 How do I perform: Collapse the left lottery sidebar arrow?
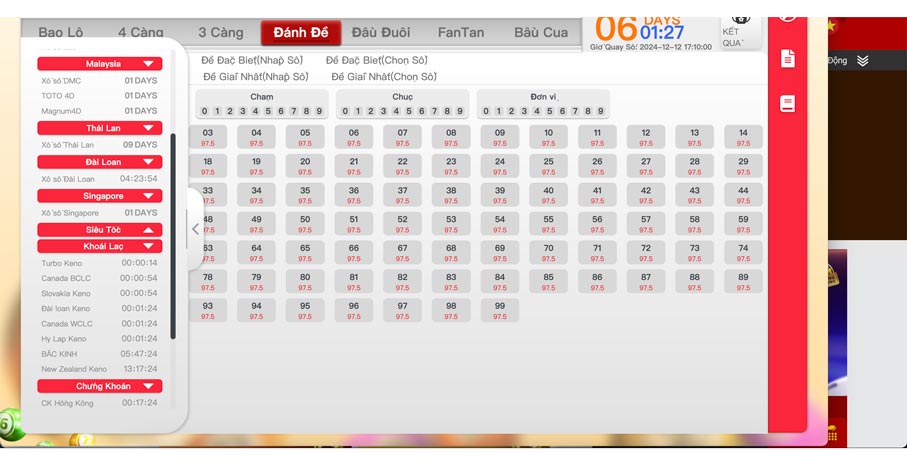pyautogui.click(x=195, y=229)
